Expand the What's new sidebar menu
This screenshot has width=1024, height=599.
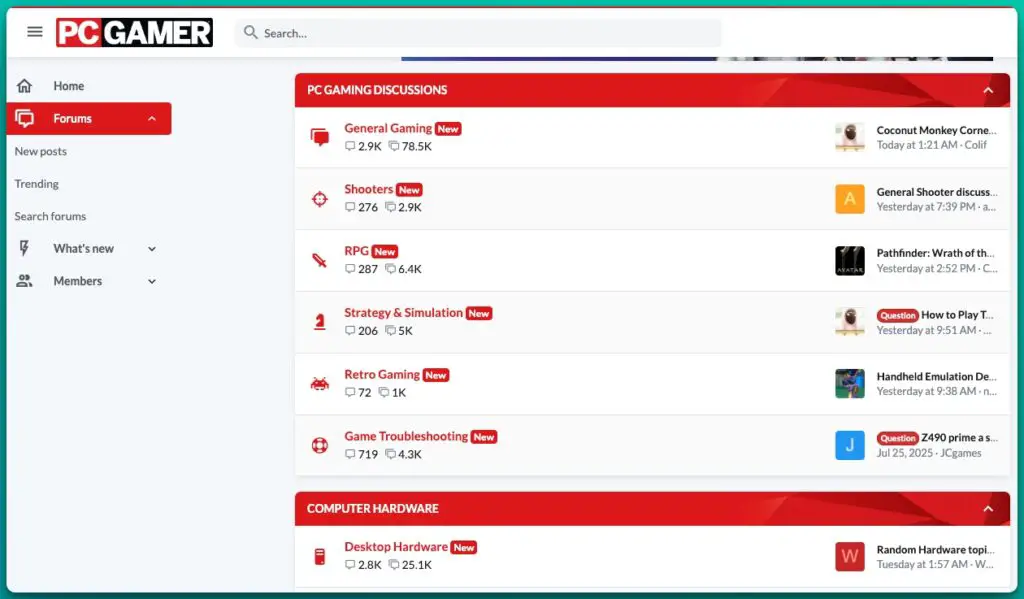(152, 249)
